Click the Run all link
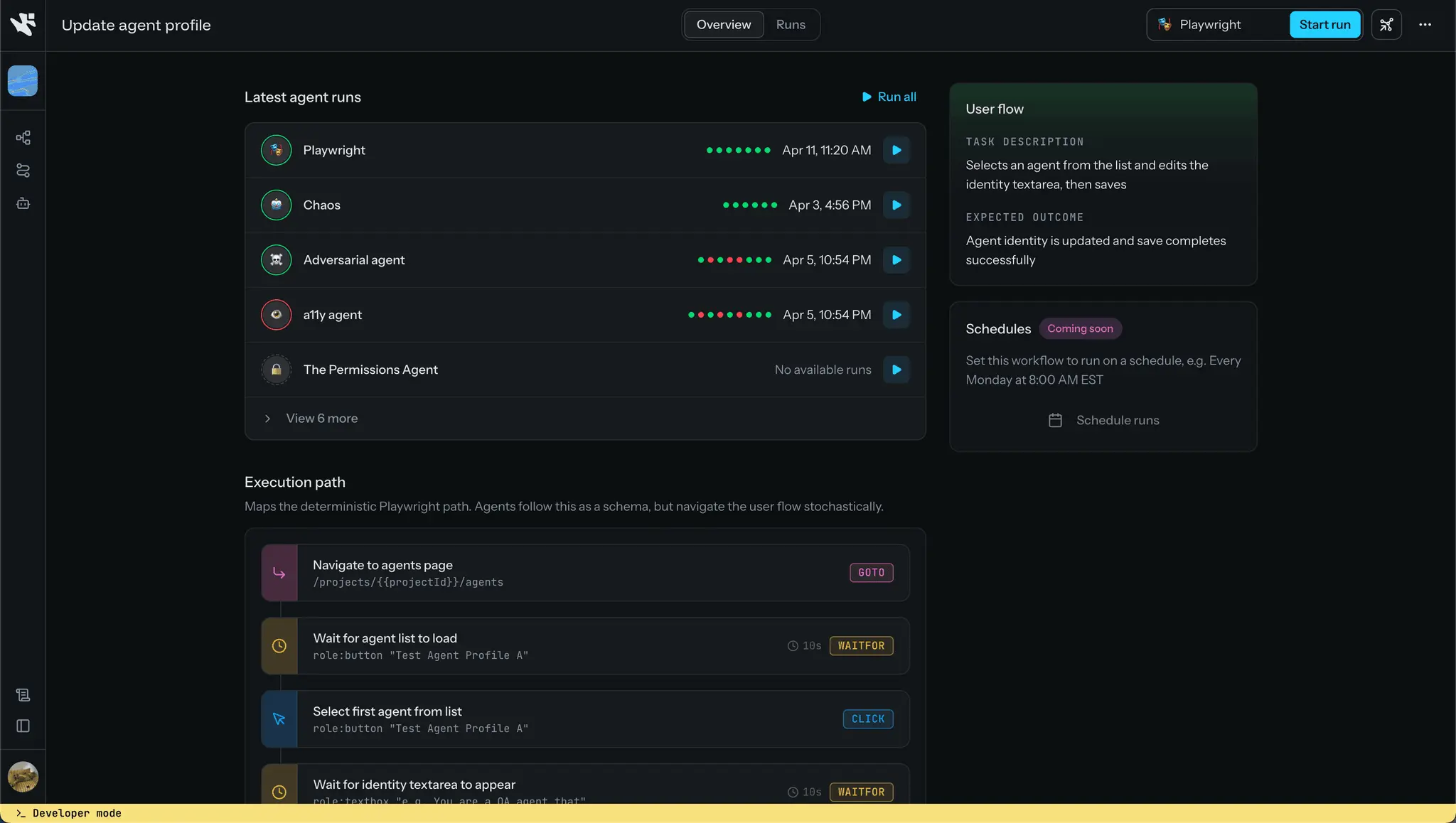Image resolution: width=1456 pixels, height=823 pixels. tap(889, 97)
